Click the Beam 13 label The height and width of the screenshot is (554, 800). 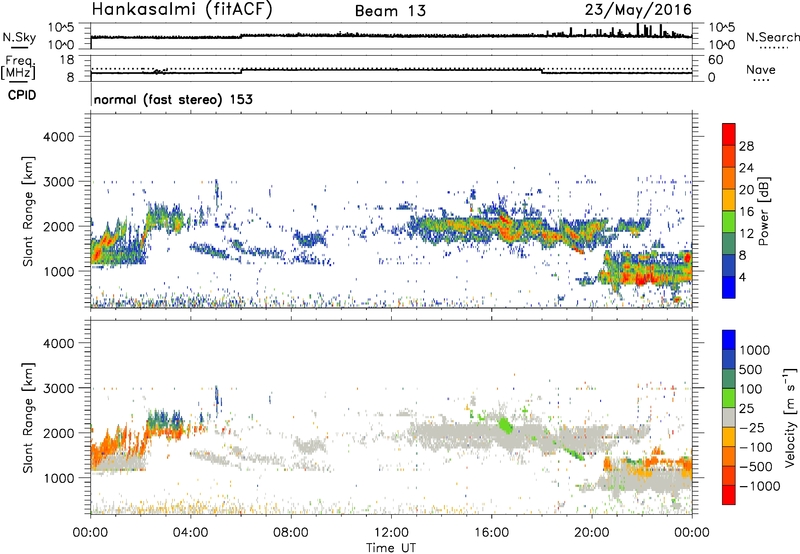click(x=390, y=11)
